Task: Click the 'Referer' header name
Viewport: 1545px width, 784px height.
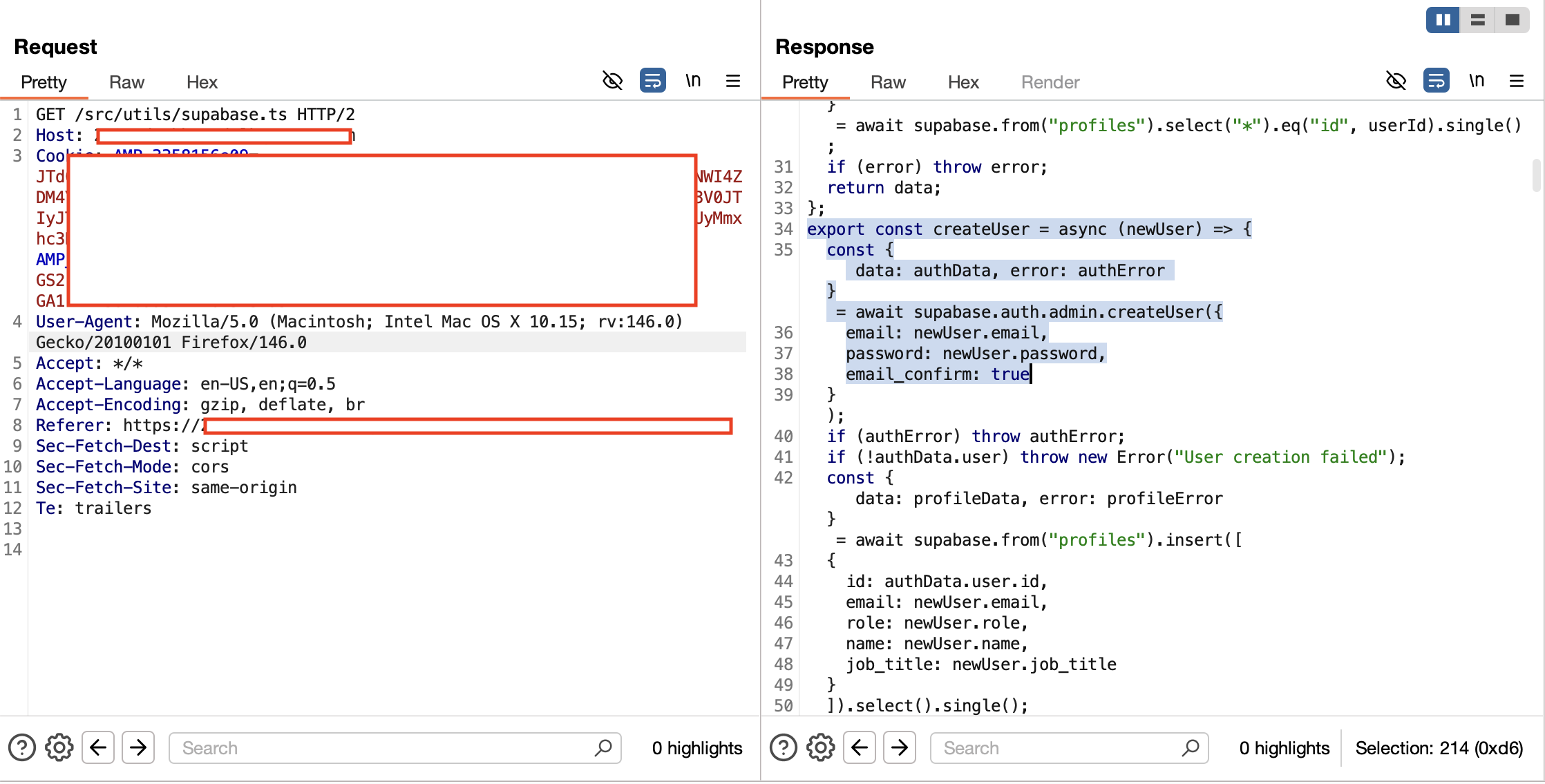Action: [x=69, y=426]
